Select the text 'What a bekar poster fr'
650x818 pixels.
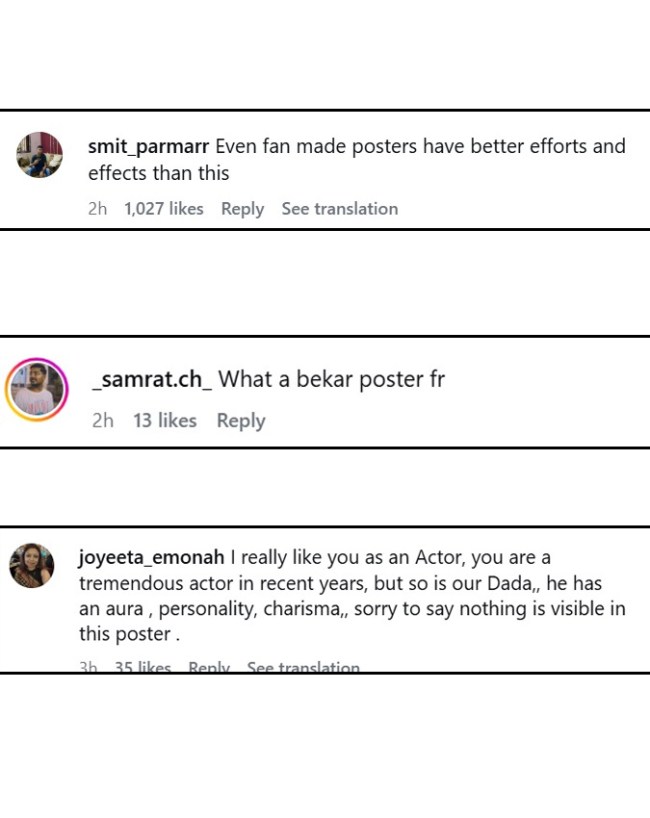coord(331,379)
